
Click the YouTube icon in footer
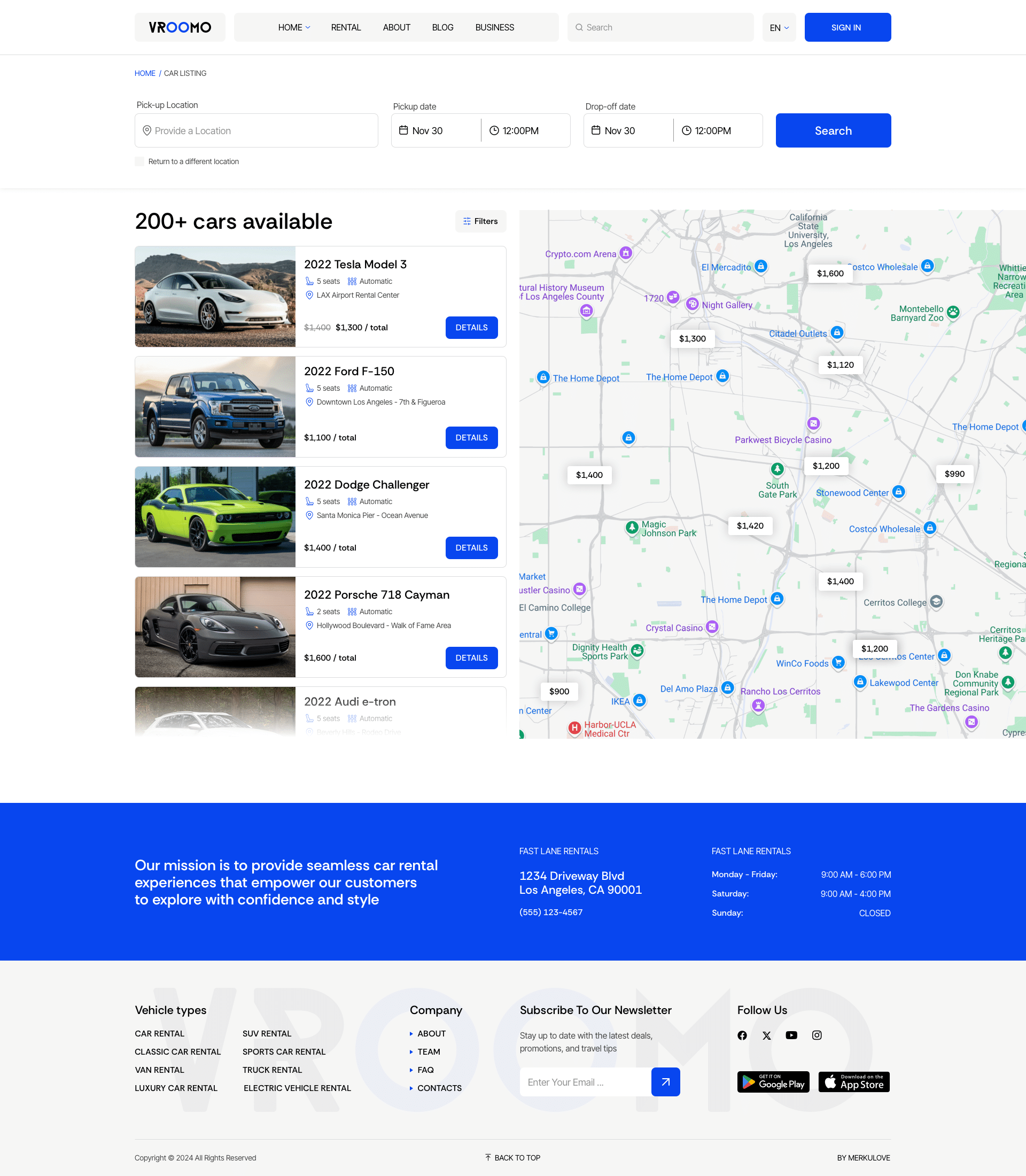(792, 1035)
